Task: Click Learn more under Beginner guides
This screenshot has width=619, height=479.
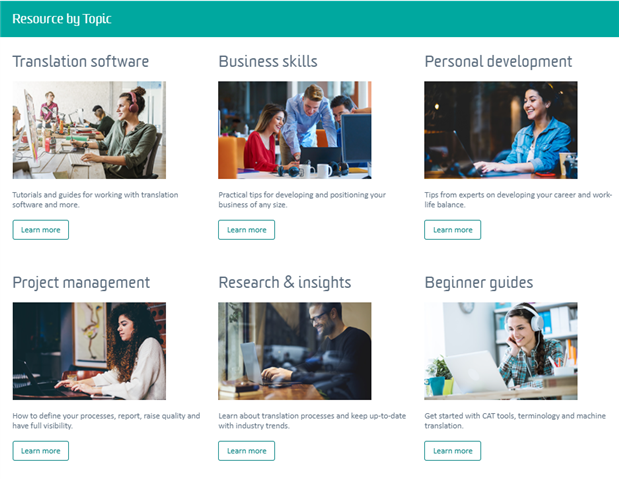Action: [452, 451]
